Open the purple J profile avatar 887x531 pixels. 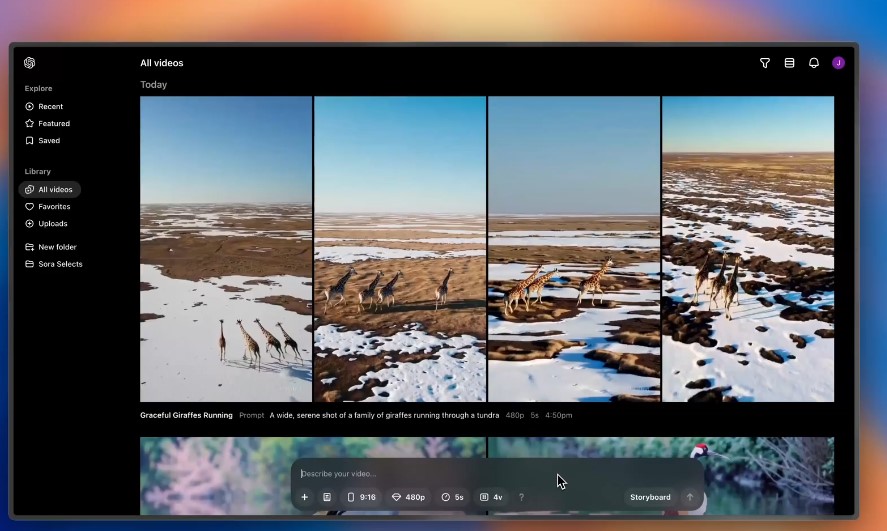click(x=838, y=63)
